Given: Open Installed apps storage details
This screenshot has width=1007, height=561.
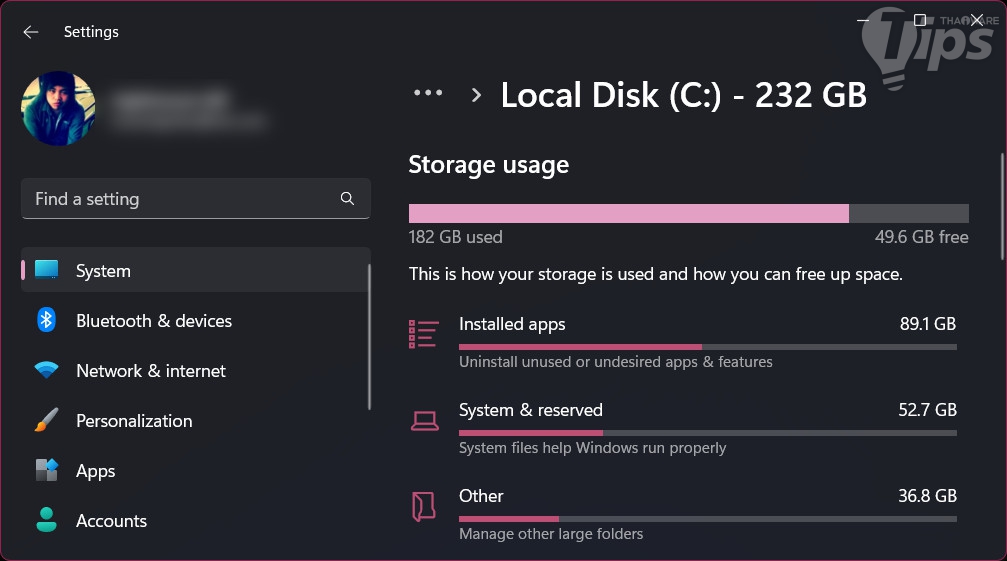Looking at the screenshot, I should [x=706, y=338].
